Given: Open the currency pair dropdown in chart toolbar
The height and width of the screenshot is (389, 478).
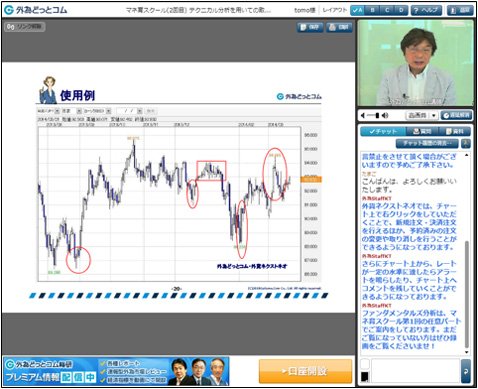Looking at the screenshot, I should coord(48,111).
